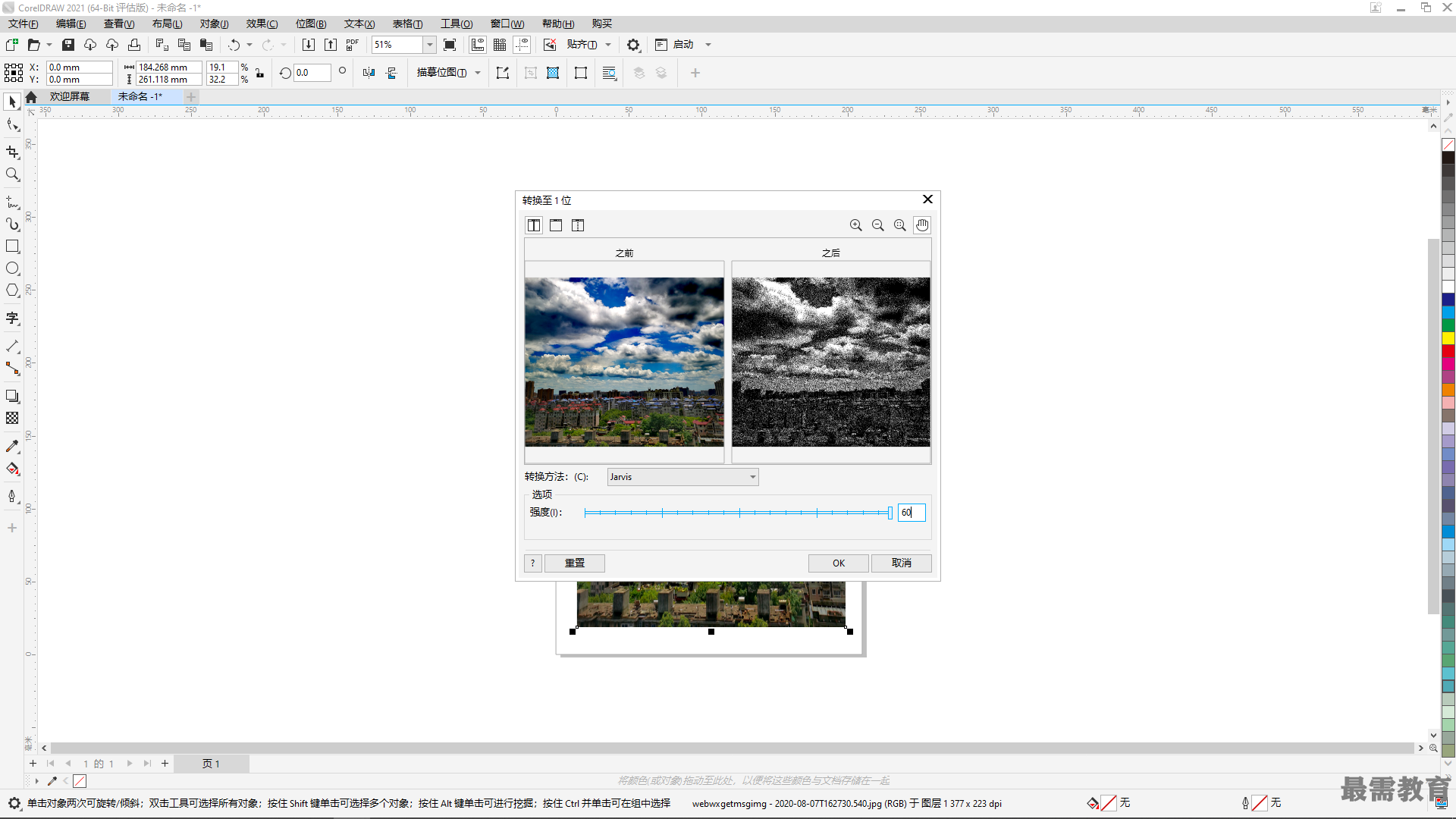This screenshot has height=819, width=1456.
Task: Select the Crop tool
Action: tap(12, 152)
